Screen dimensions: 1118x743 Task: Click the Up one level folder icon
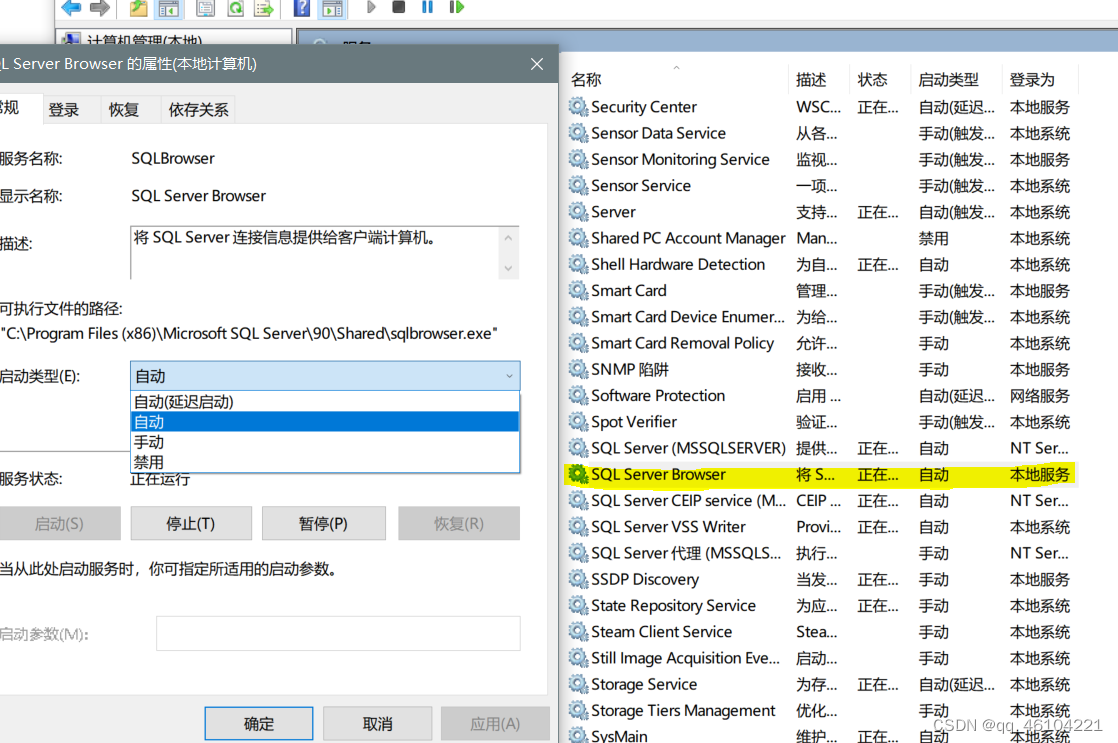pos(138,7)
